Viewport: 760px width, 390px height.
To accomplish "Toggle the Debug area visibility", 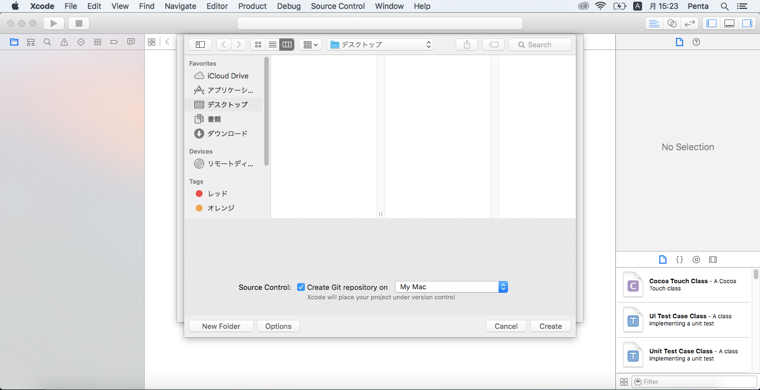I will point(729,23).
